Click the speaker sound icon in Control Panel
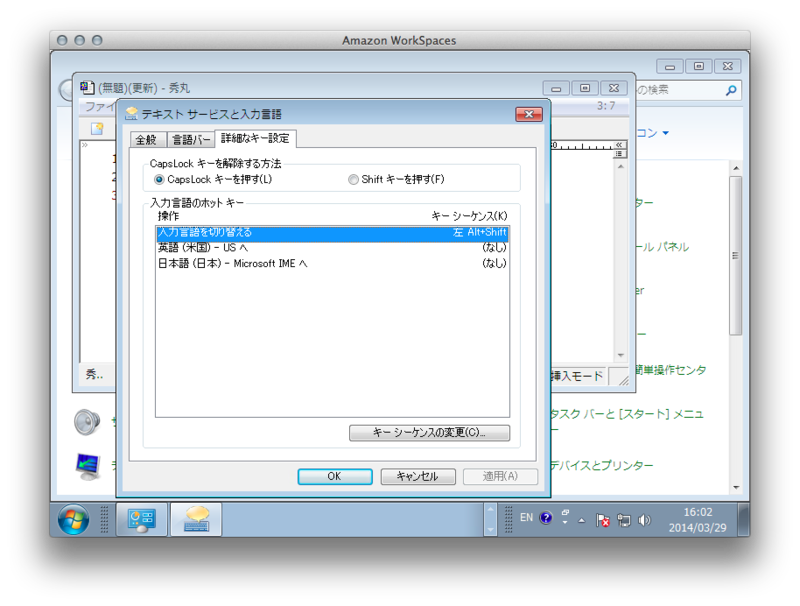 click(87, 422)
